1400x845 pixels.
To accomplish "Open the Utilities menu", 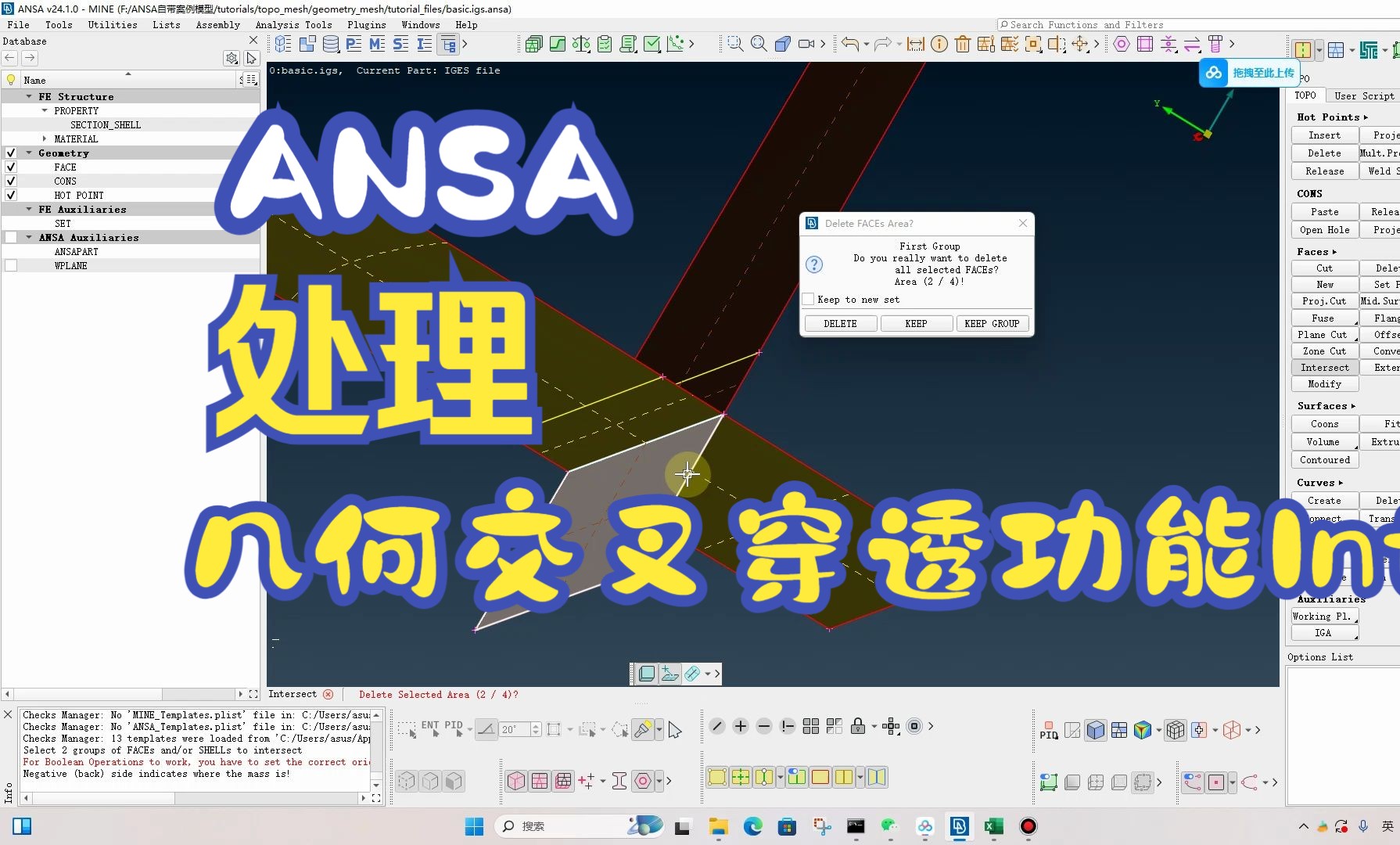I will (x=113, y=25).
